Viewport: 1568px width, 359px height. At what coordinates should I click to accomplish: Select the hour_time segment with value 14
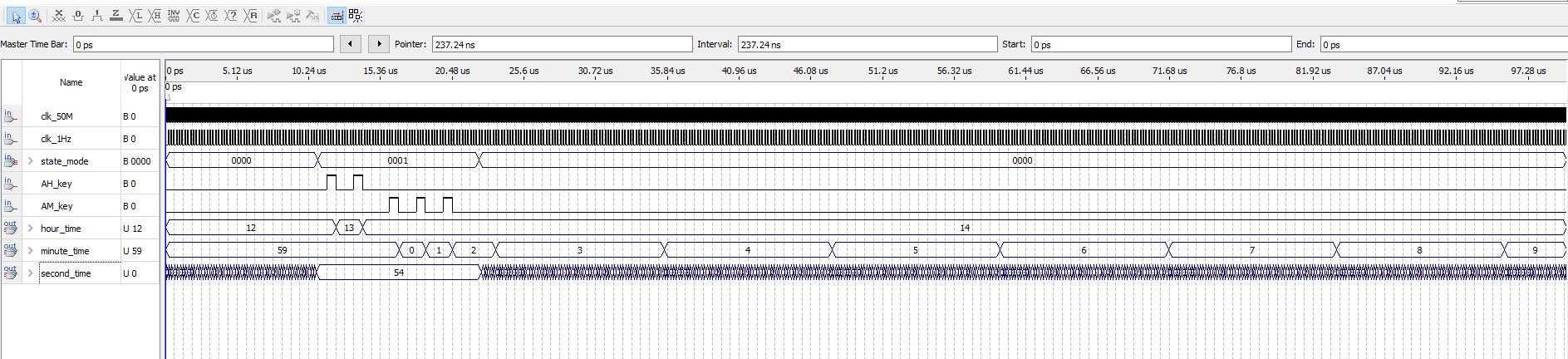(965, 228)
